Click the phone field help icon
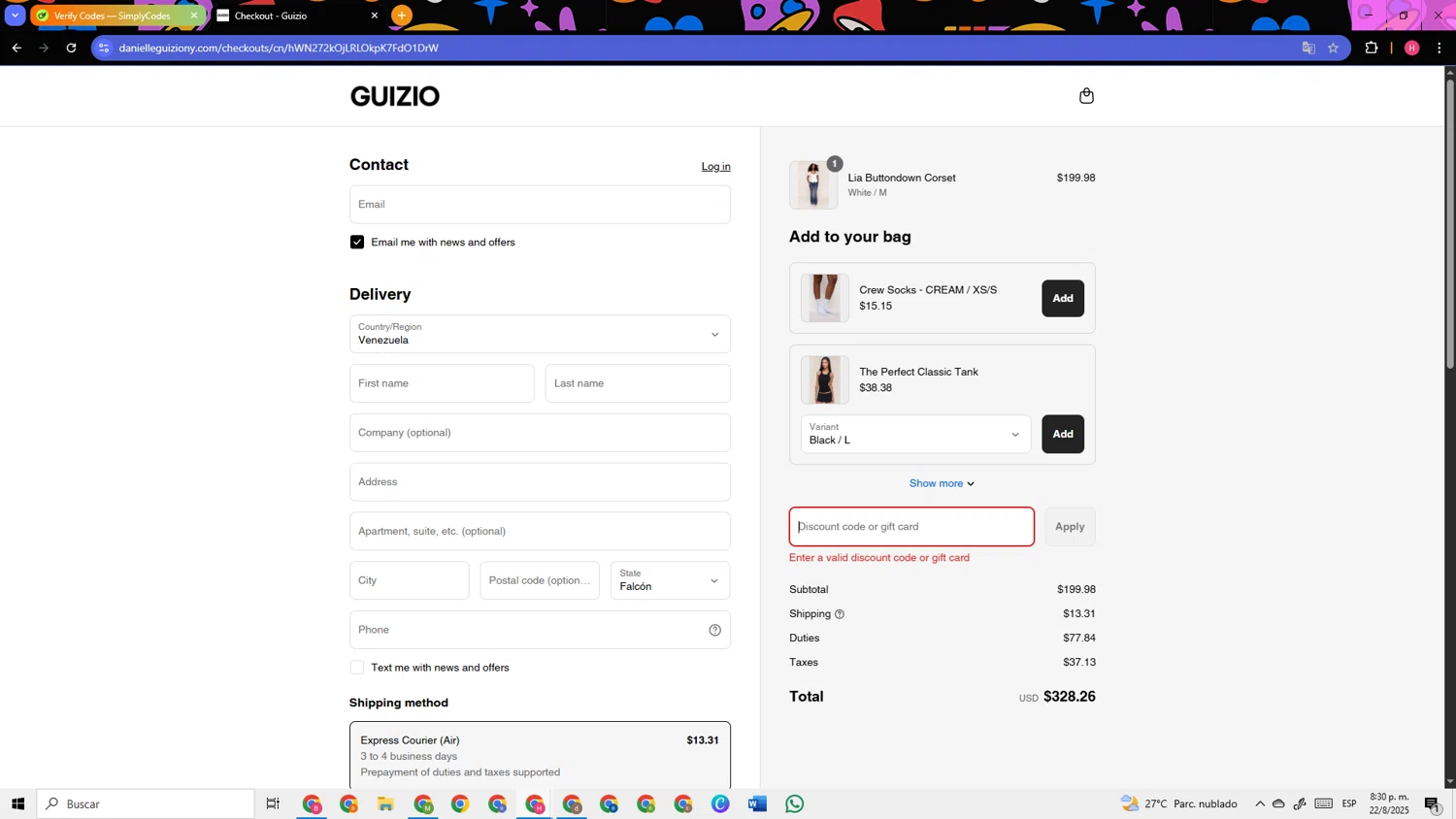The width and height of the screenshot is (1456, 819). click(714, 630)
